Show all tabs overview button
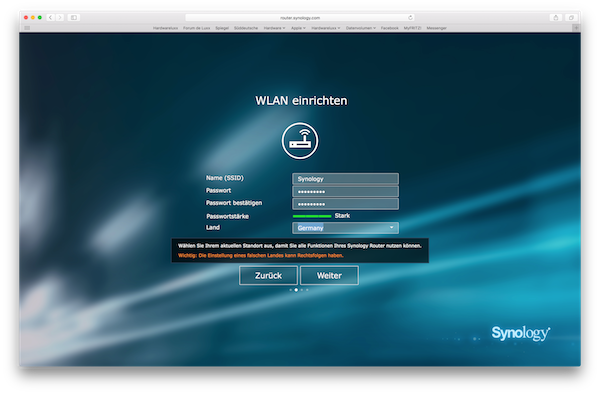 (571, 18)
